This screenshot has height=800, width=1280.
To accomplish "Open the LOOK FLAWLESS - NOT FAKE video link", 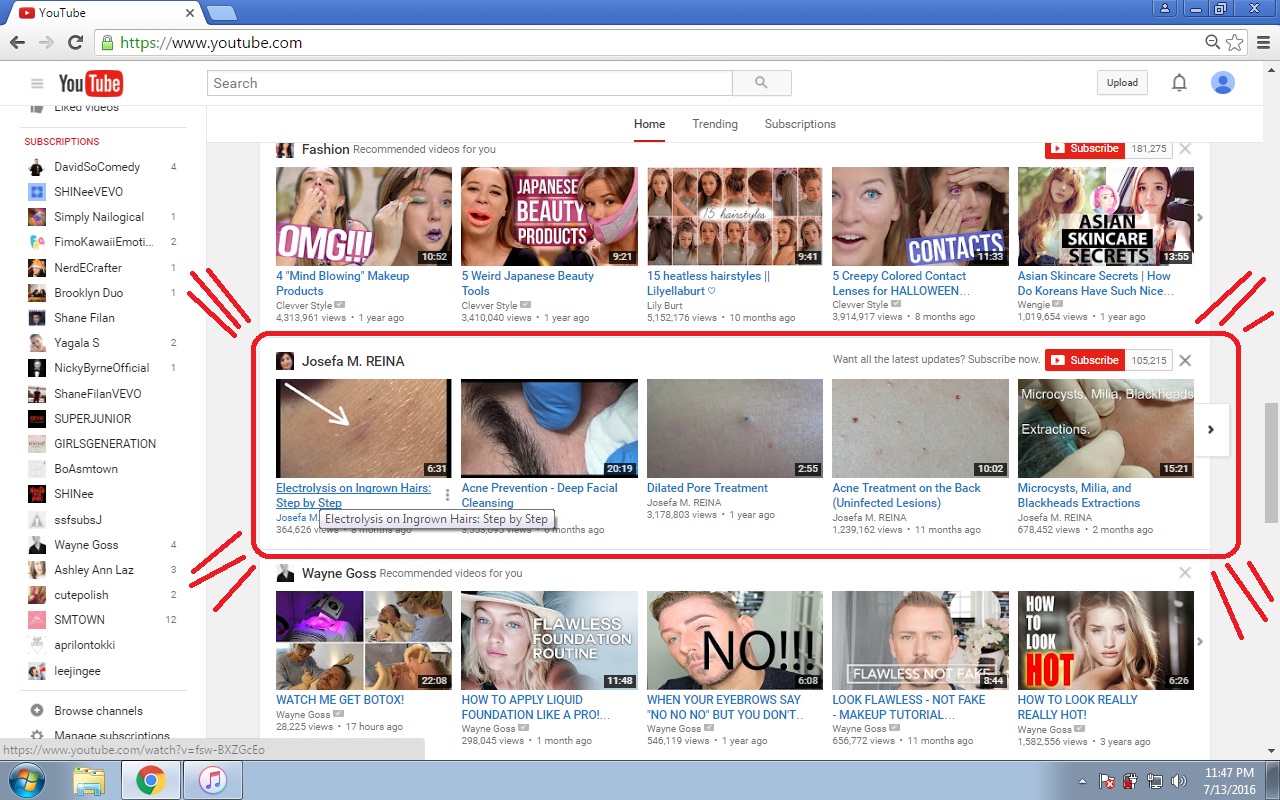I will 909,707.
